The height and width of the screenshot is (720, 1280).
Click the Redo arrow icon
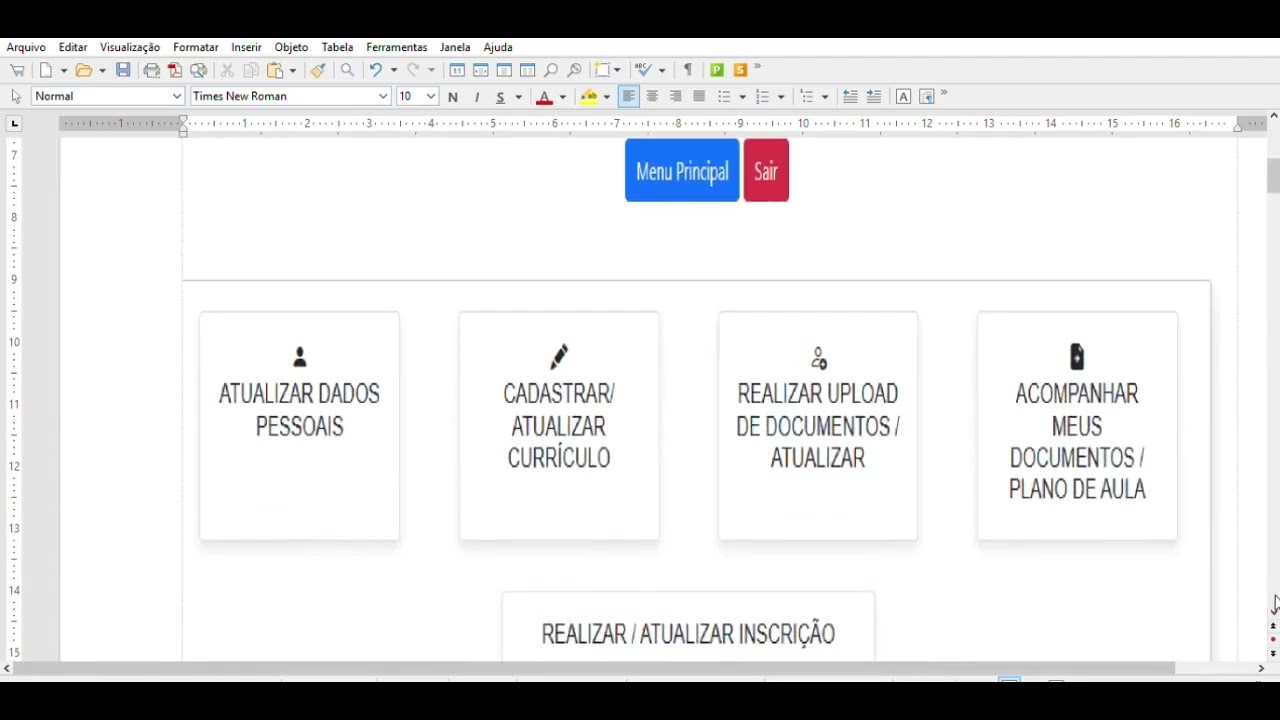[x=414, y=70]
